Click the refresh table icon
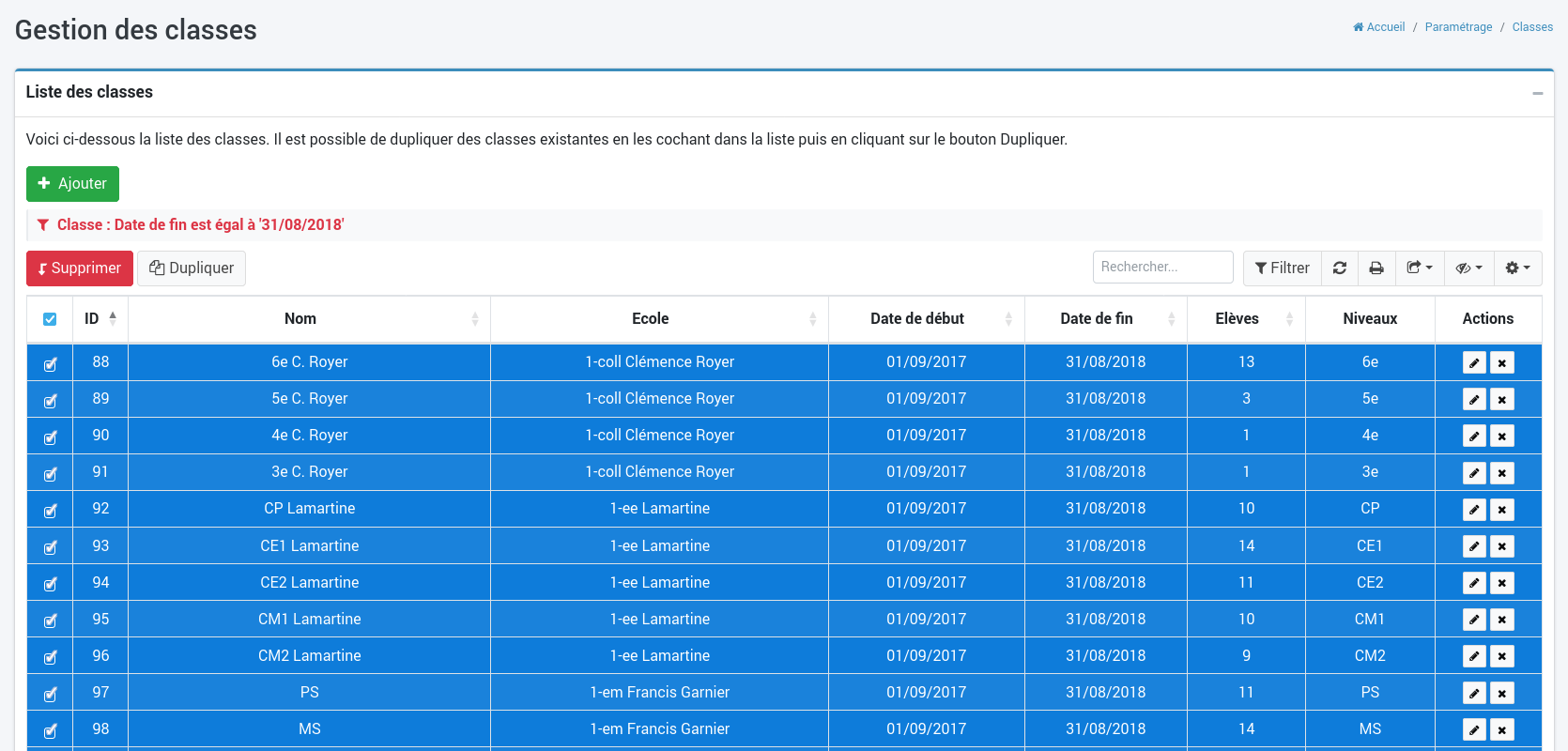 point(1340,268)
